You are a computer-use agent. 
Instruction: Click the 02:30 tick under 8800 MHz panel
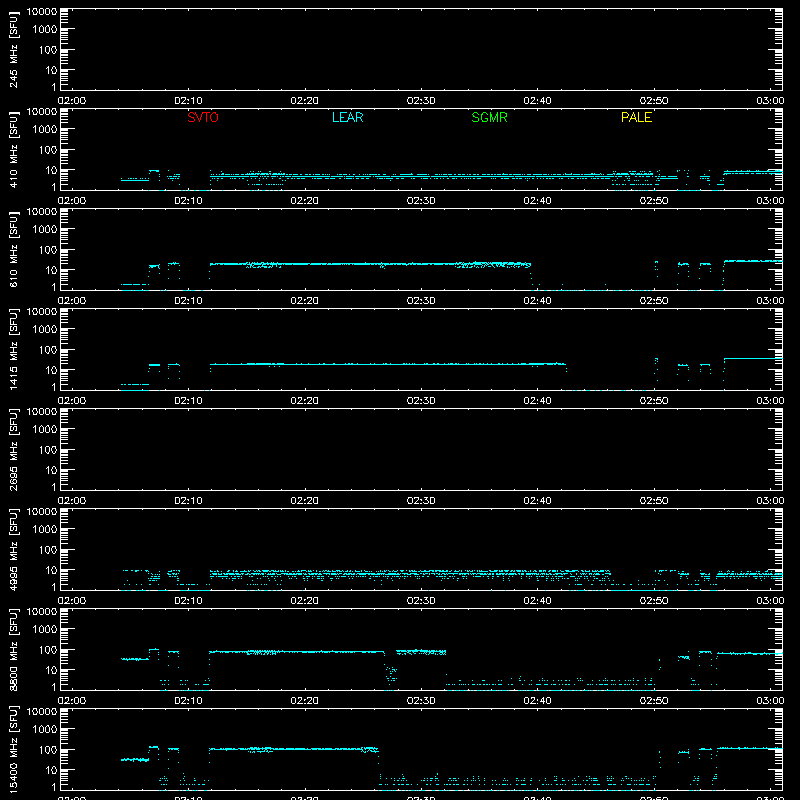[x=421, y=701]
